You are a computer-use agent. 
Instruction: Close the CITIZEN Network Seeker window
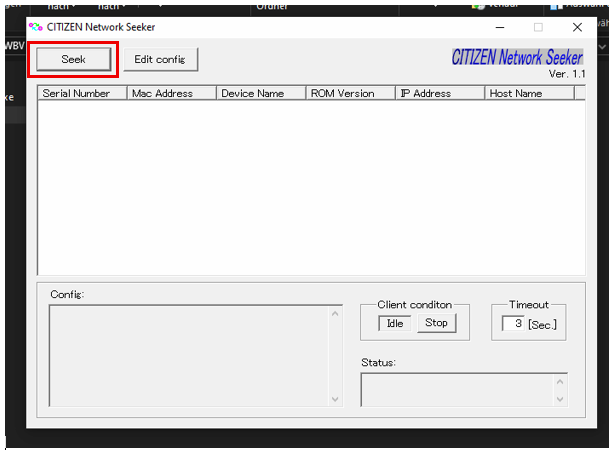click(577, 27)
